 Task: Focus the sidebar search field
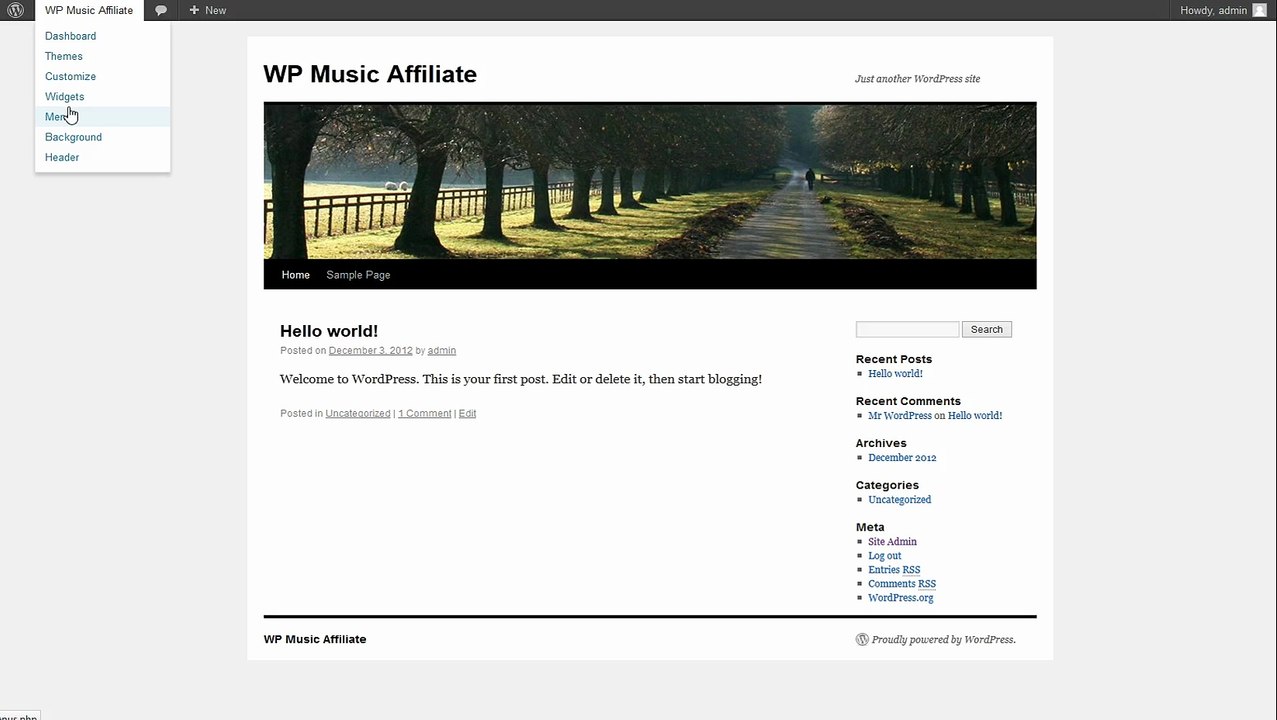click(907, 329)
